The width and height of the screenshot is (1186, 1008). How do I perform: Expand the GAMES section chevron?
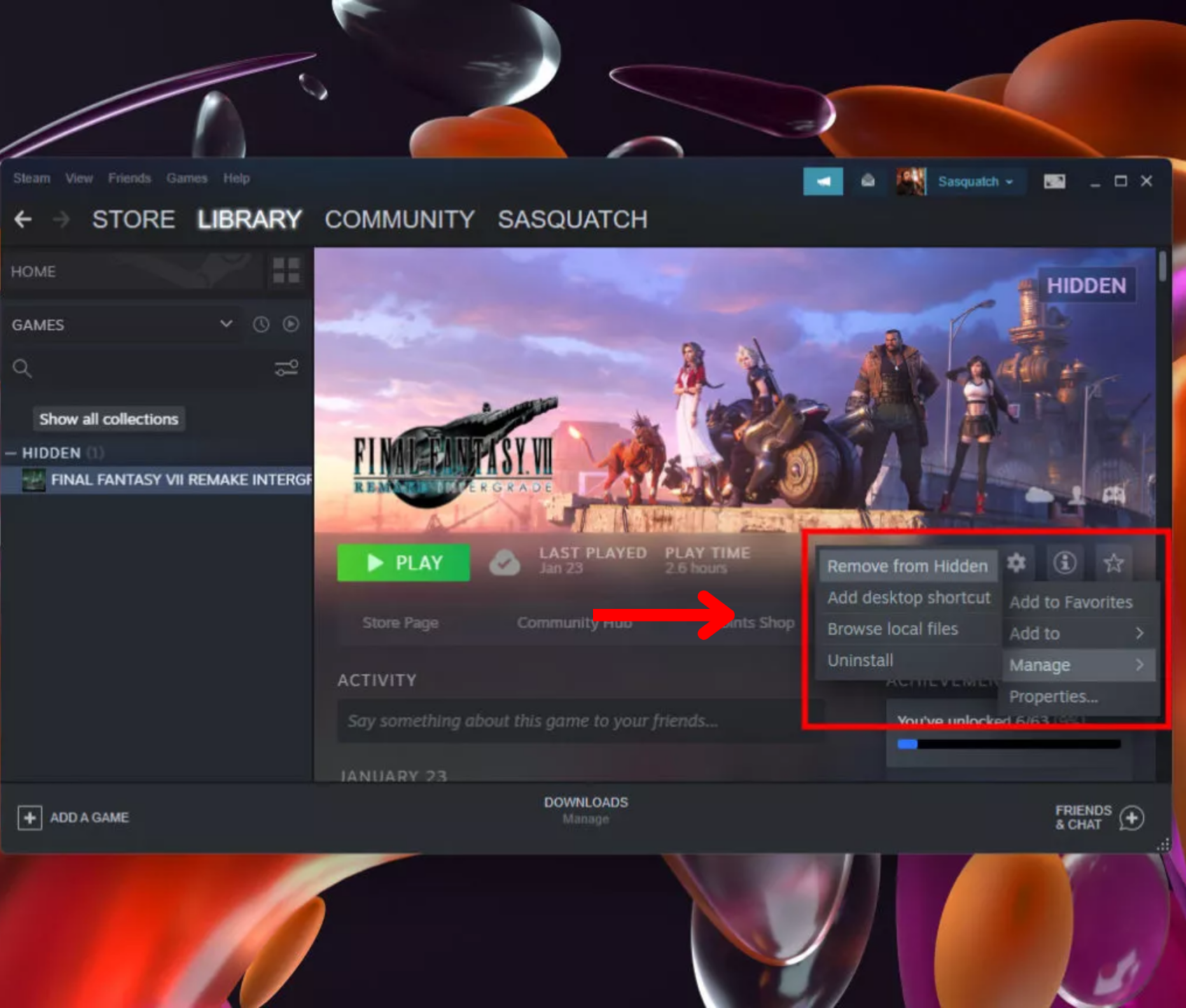tap(225, 324)
